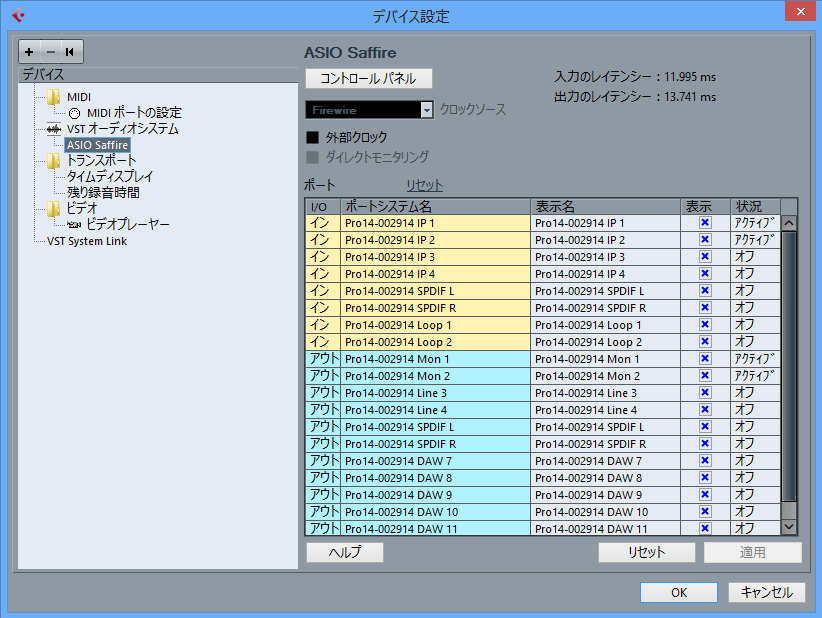Toggle the 外部クロック checkbox
Viewport: 822px width, 618px height.
pos(312,137)
